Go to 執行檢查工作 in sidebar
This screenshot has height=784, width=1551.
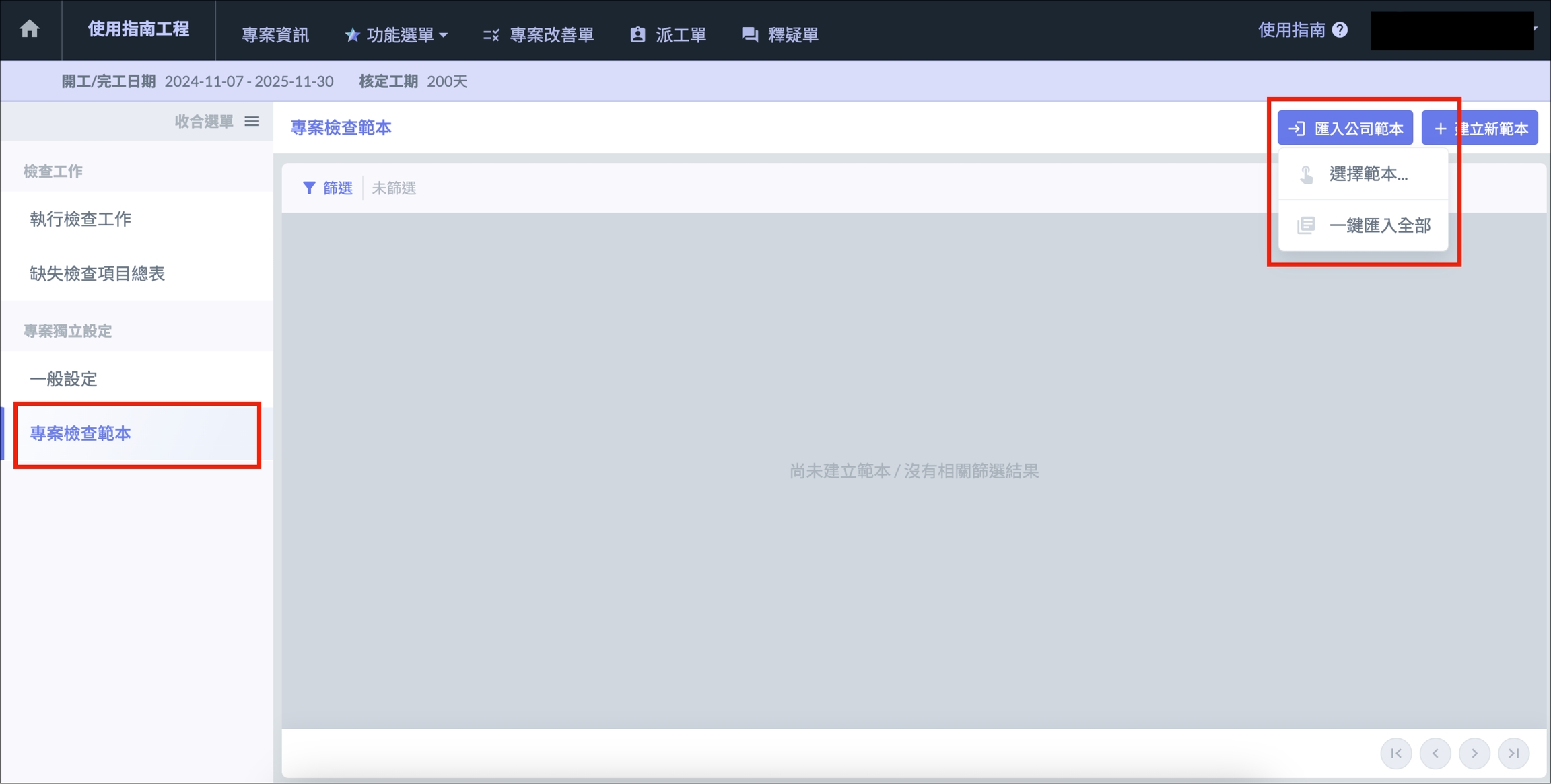pyautogui.click(x=81, y=219)
